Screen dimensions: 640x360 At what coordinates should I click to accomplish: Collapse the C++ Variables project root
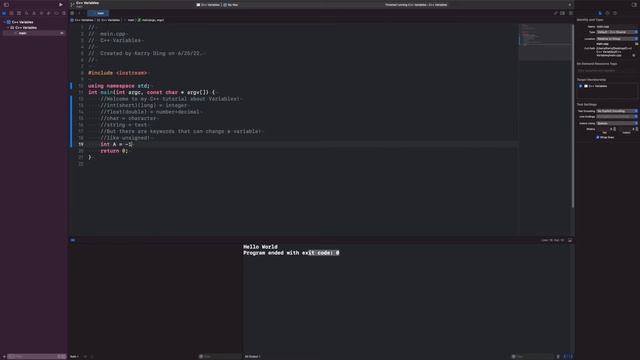(x=4, y=22)
